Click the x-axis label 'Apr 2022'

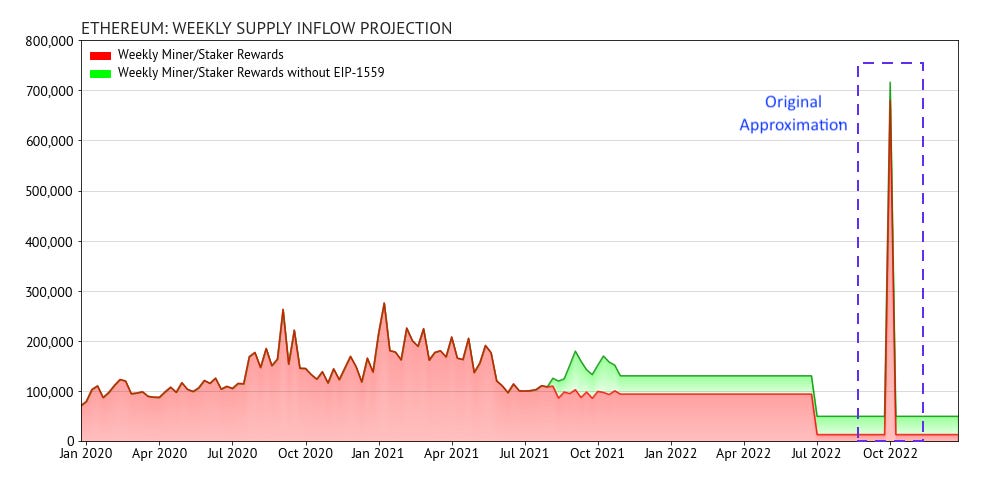tap(744, 454)
